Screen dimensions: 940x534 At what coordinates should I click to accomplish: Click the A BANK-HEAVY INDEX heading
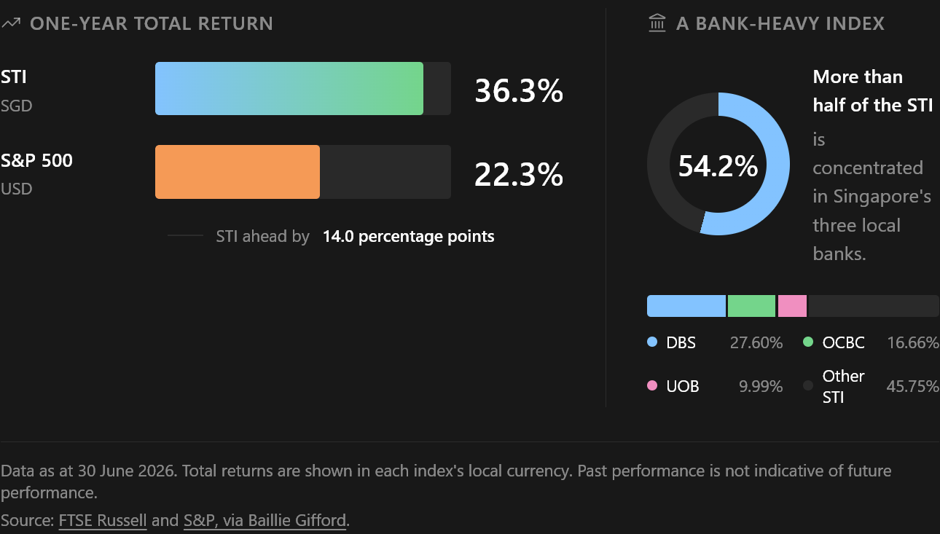pyautogui.click(x=781, y=23)
